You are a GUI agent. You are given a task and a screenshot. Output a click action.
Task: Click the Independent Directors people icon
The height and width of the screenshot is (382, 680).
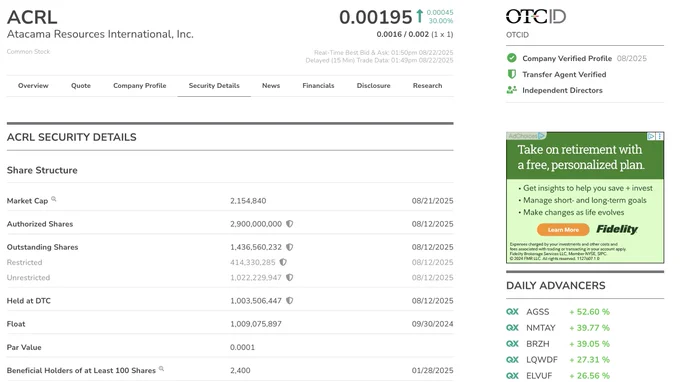tap(512, 90)
